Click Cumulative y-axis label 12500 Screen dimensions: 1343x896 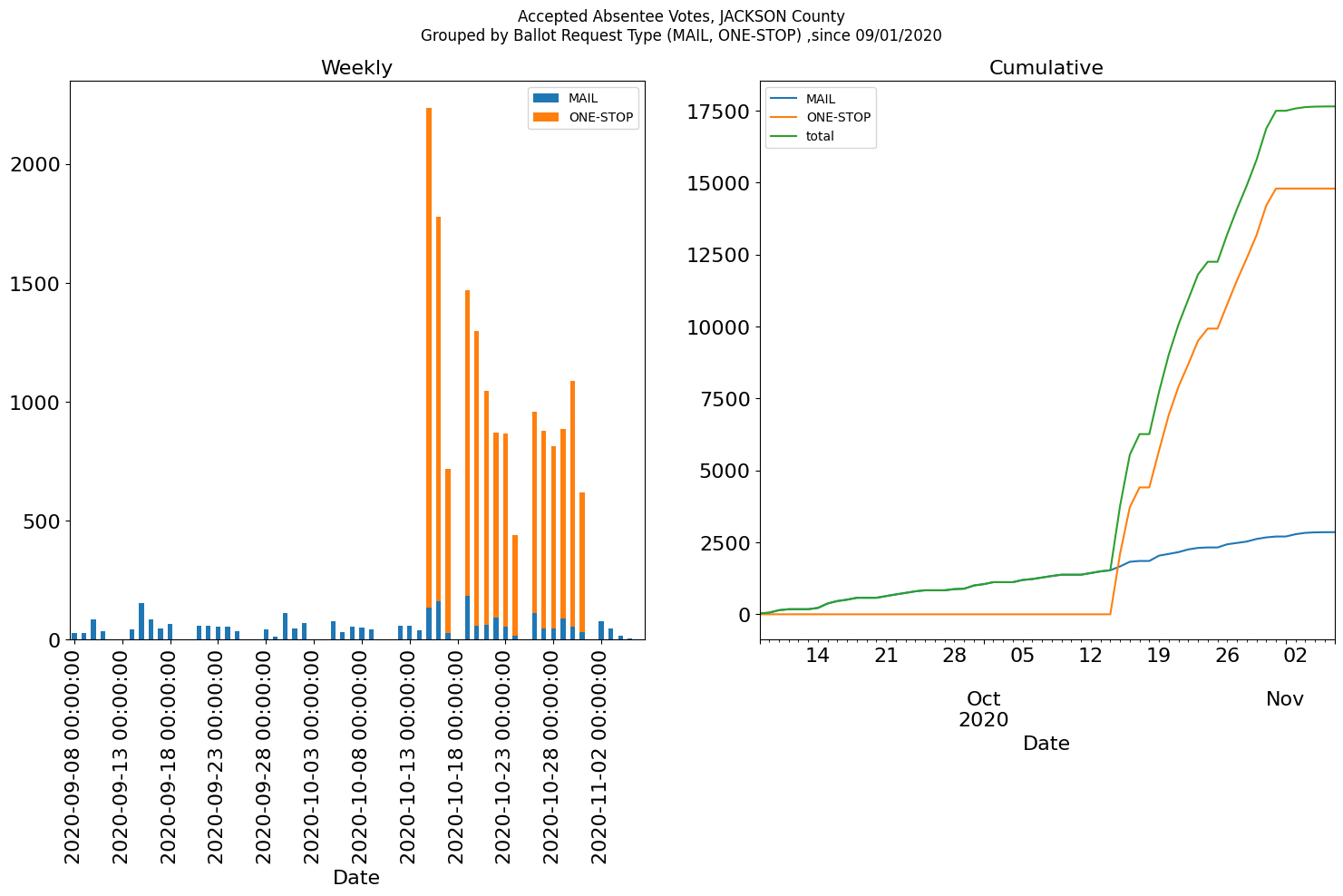pos(718,255)
